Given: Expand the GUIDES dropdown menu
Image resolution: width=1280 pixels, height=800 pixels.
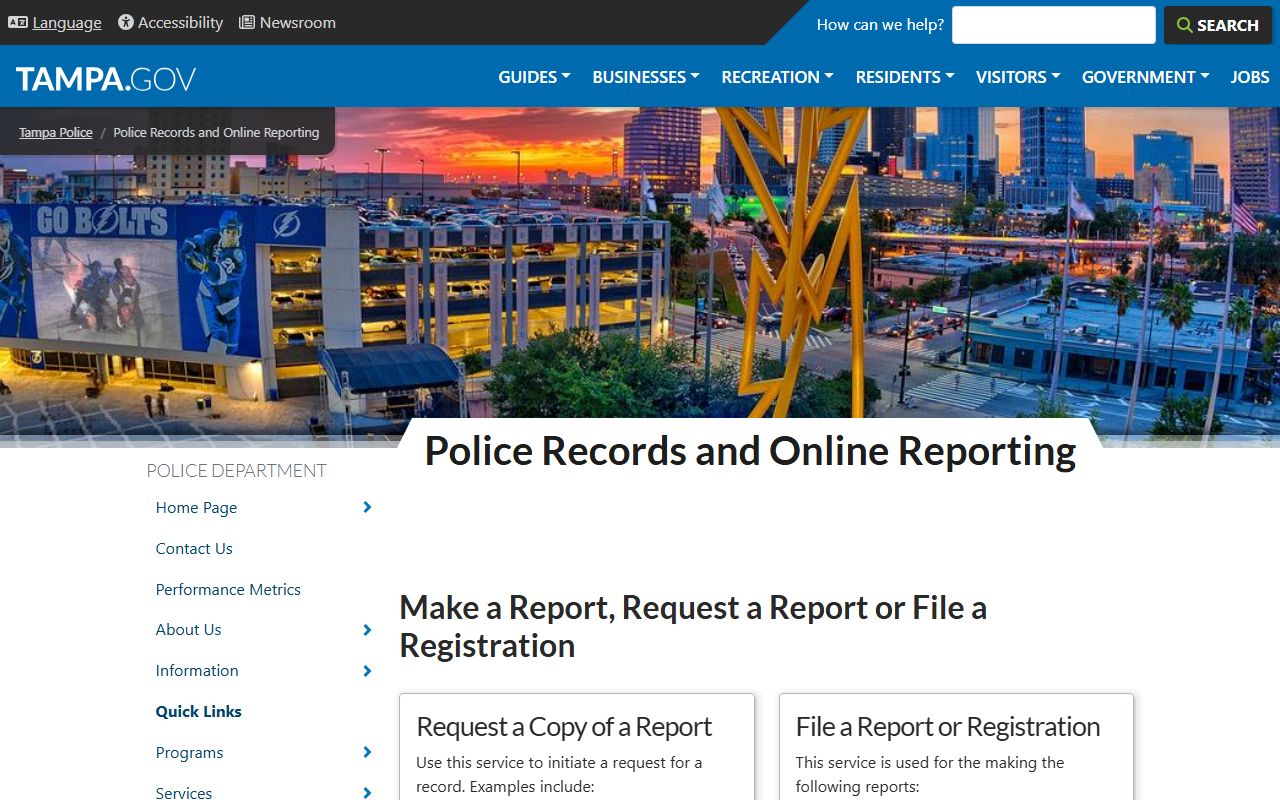Looking at the screenshot, I should [534, 77].
